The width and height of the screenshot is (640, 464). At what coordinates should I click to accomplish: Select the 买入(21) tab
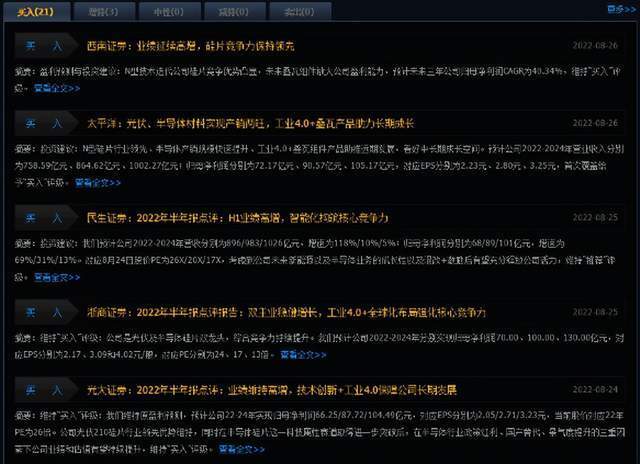click(x=36, y=11)
